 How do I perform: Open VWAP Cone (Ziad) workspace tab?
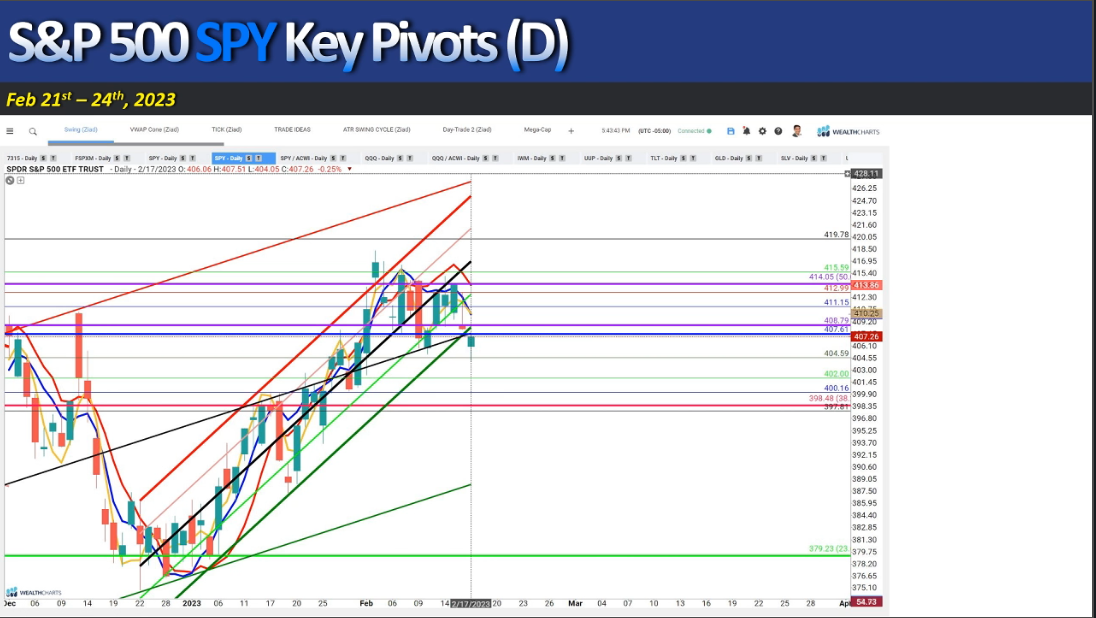[x=154, y=130]
